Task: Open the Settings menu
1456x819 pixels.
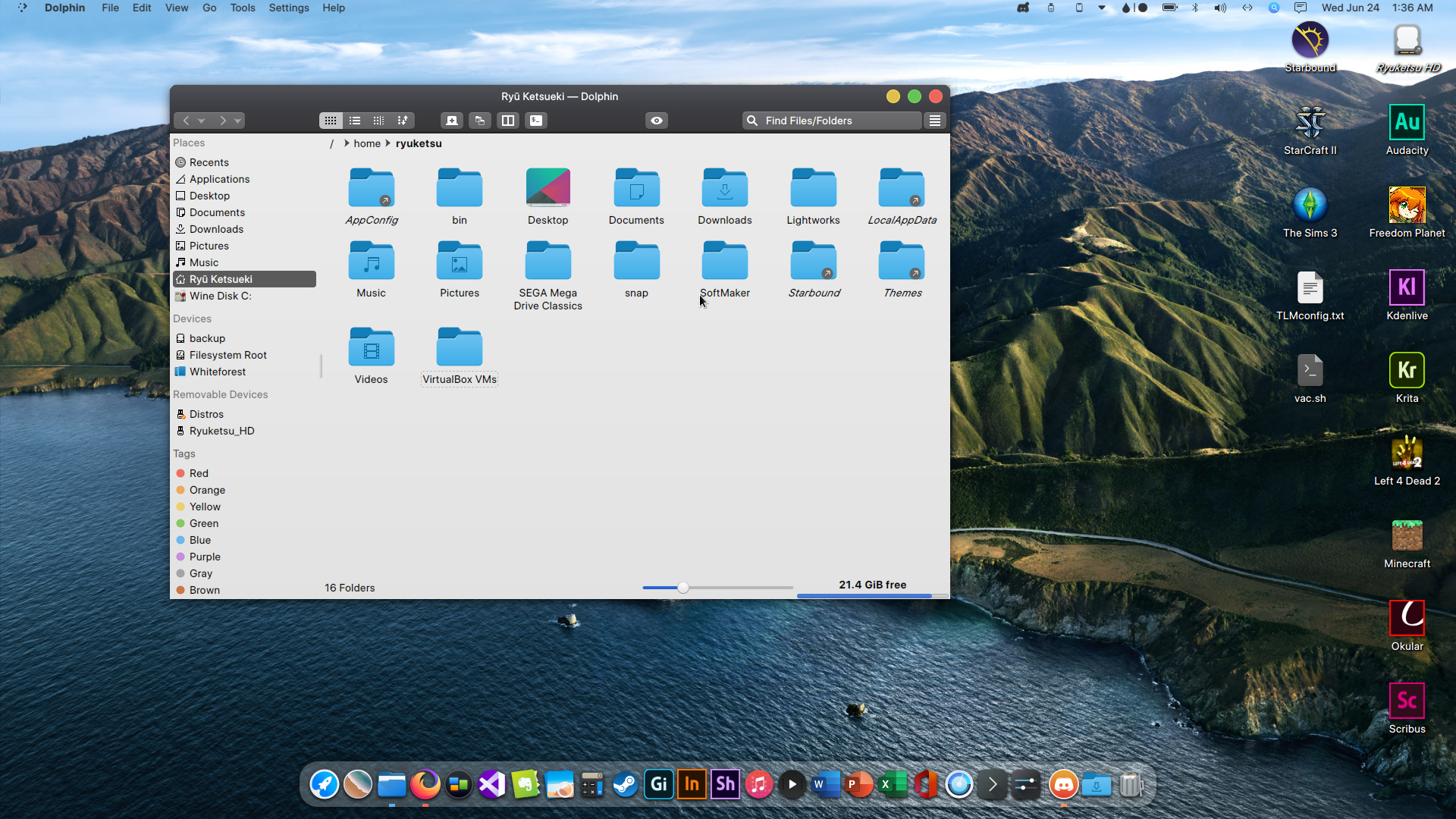Action: (289, 8)
